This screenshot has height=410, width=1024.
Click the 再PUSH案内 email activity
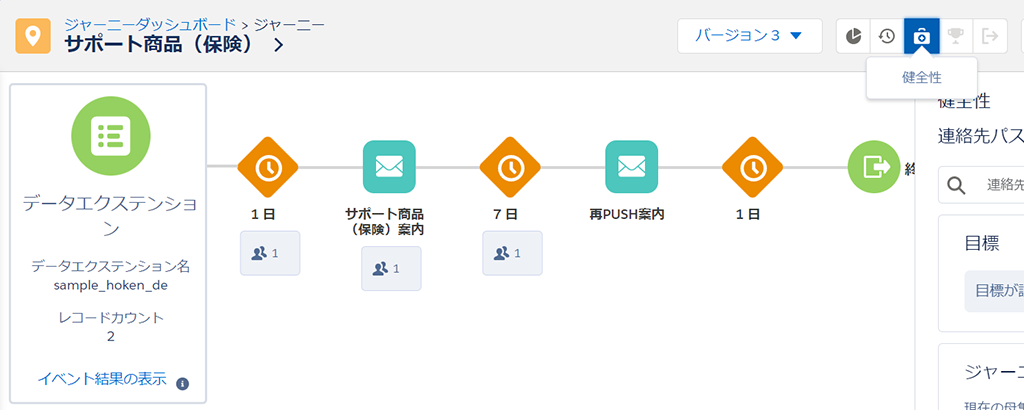631,167
